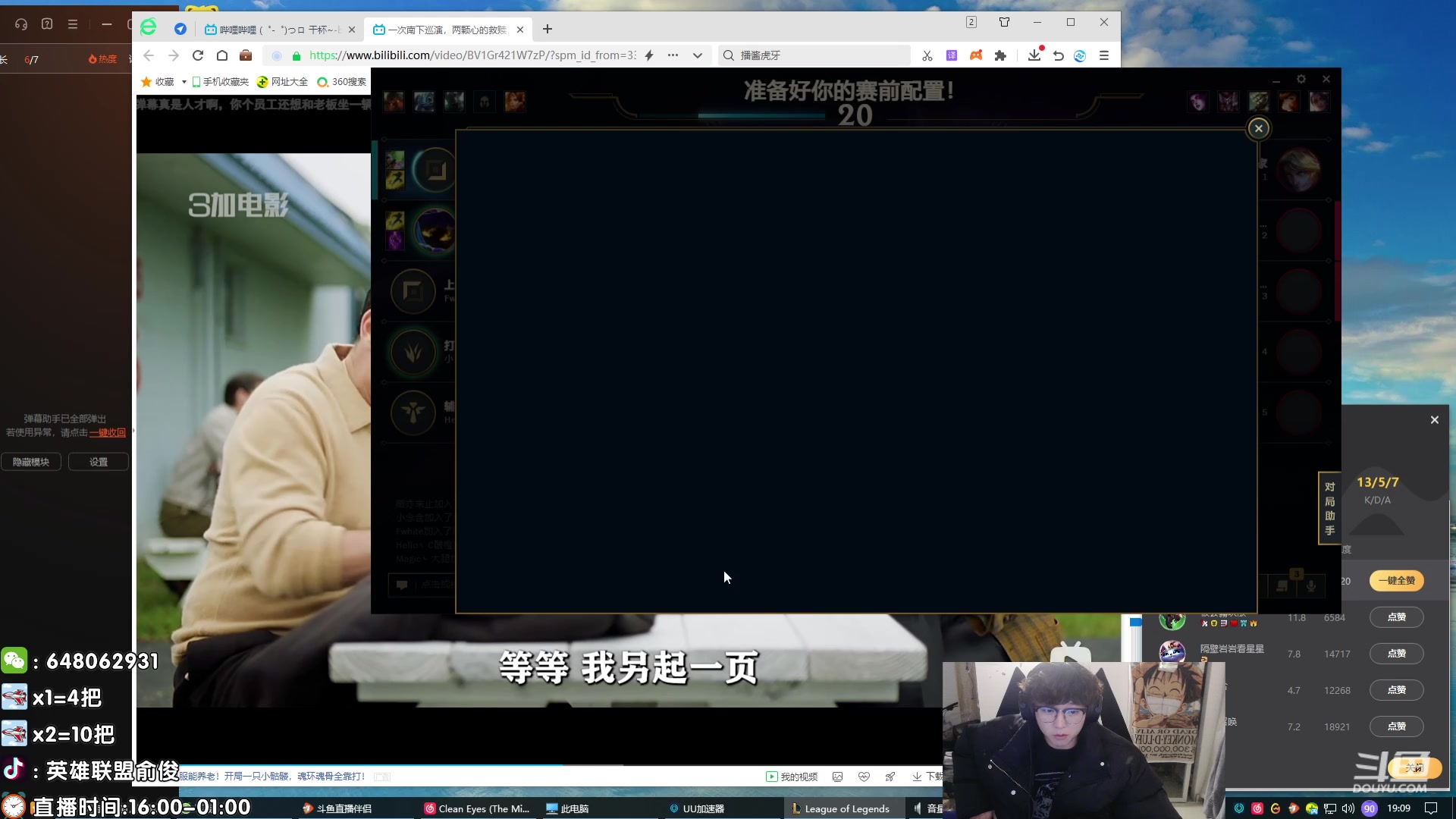The width and height of the screenshot is (1456, 819).
Task: Close the dark League client popup overlay
Action: tap(1259, 128)
